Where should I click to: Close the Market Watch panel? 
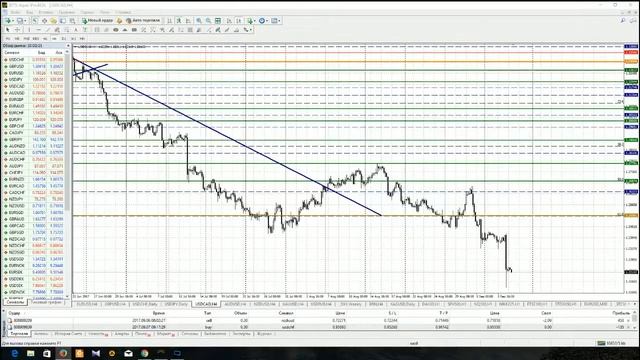tap(68, 46)
